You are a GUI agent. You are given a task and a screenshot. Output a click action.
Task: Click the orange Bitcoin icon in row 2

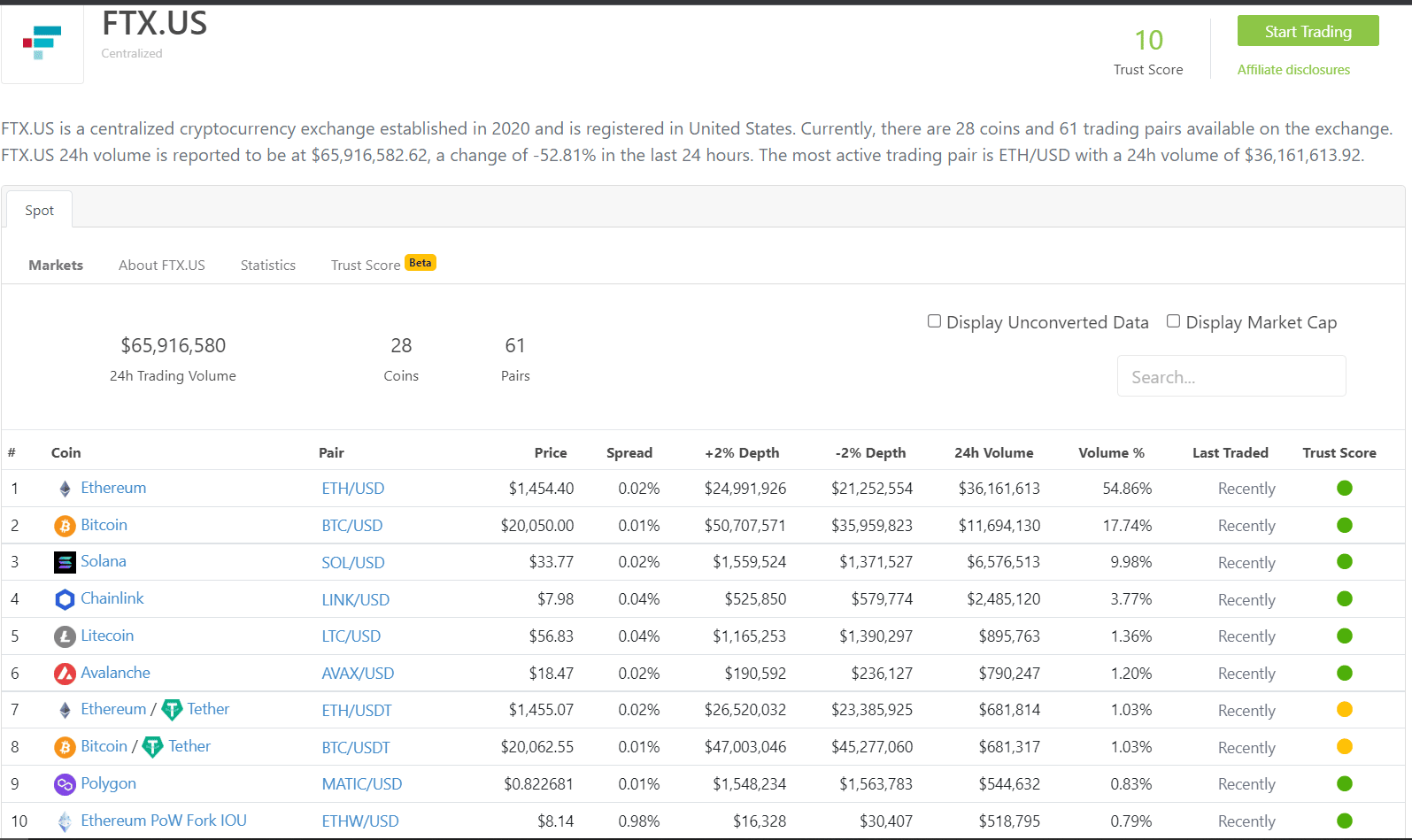65,526
